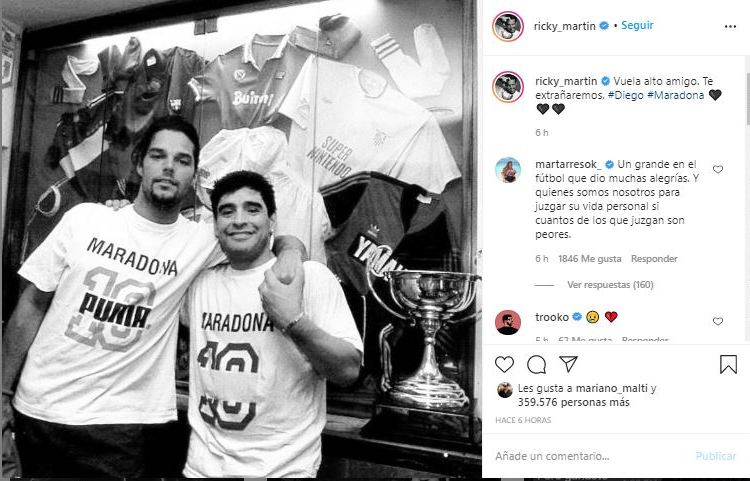Open the #Diego hashtag

pos(626,95)
